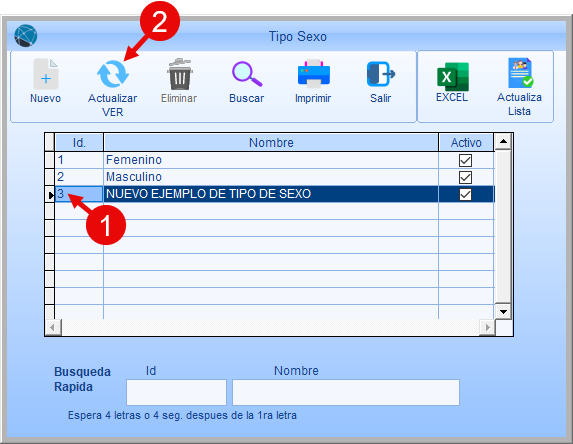
Task: Uncheck Activo checkbox for Femenino
Action: click(x=465, y=160)
